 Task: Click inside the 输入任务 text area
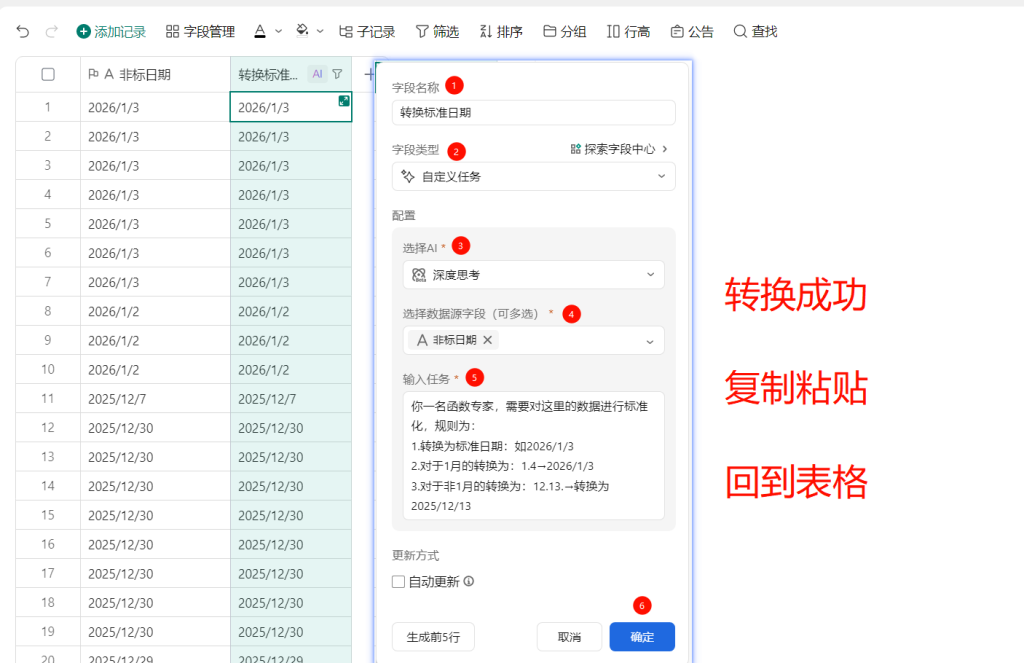click(x=534, y=455)
